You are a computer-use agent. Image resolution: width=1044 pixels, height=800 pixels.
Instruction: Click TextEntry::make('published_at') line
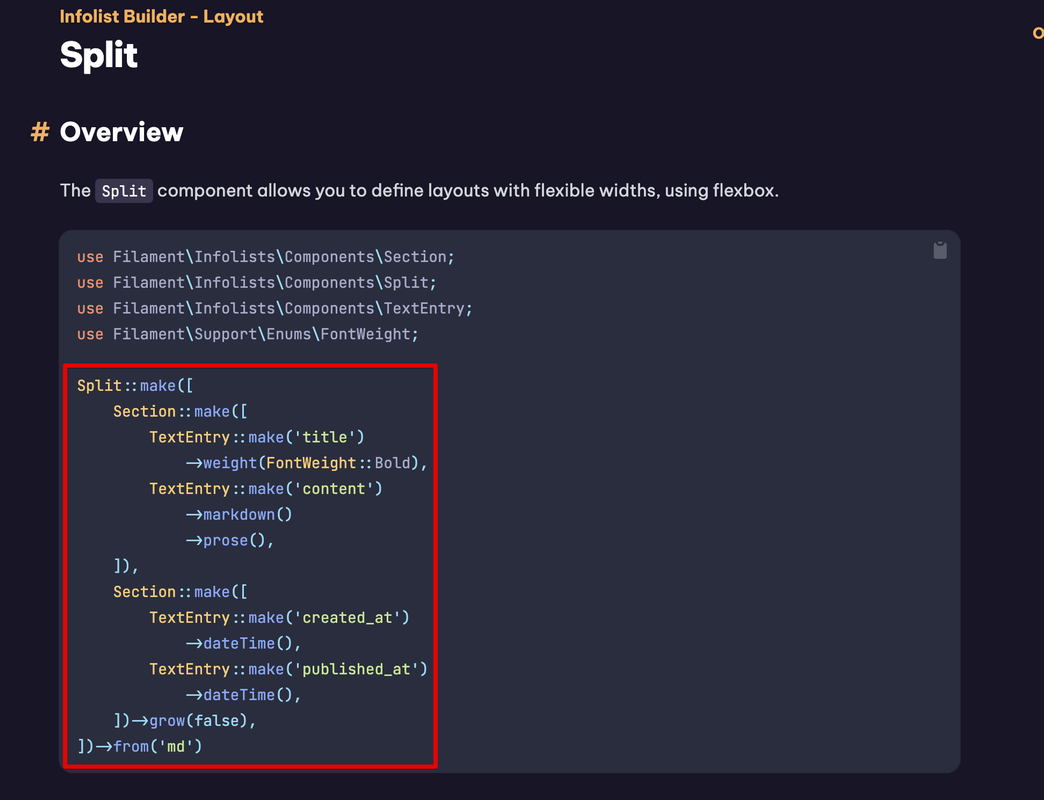click(288, 669)
